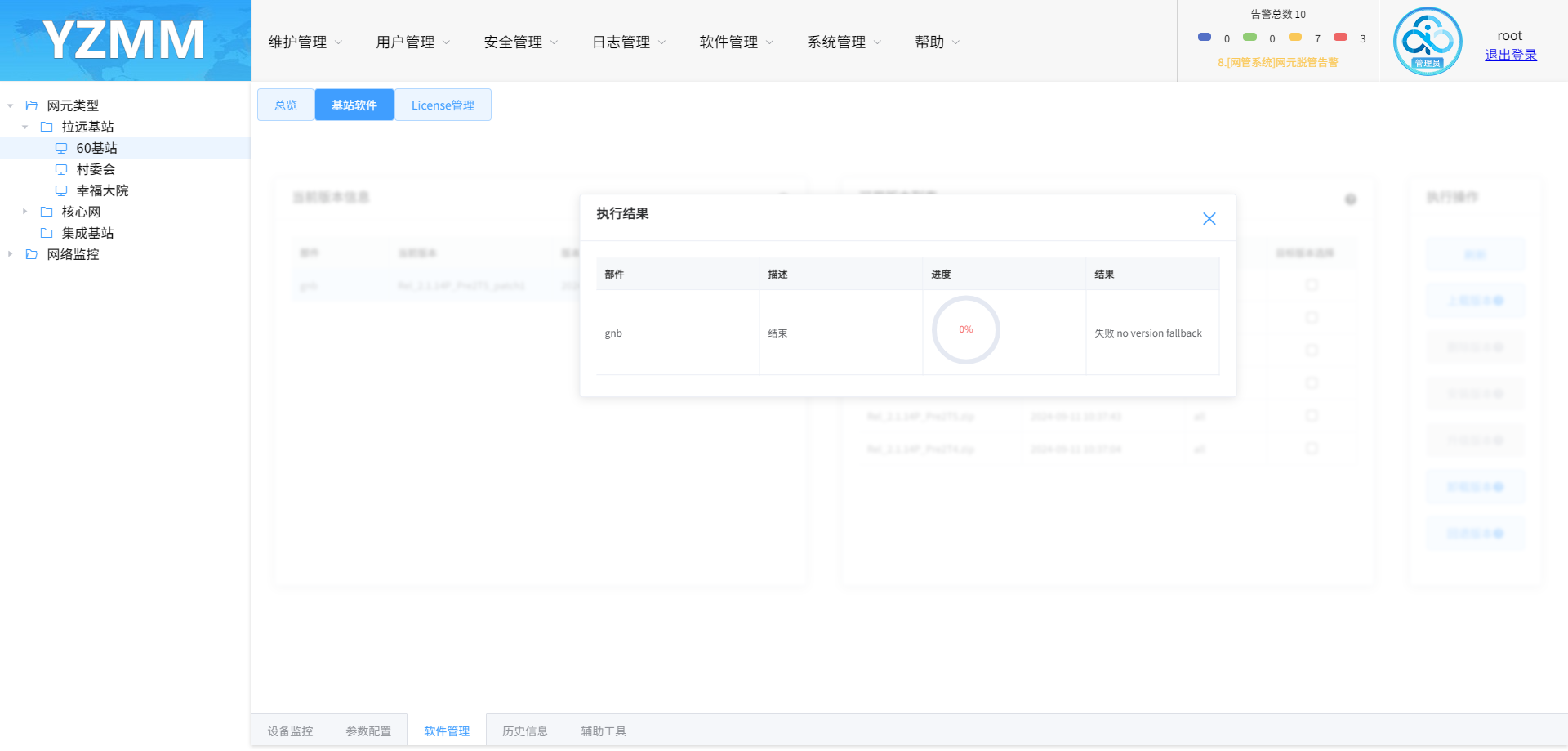Click the 失败 no version fallback result

1148,333
